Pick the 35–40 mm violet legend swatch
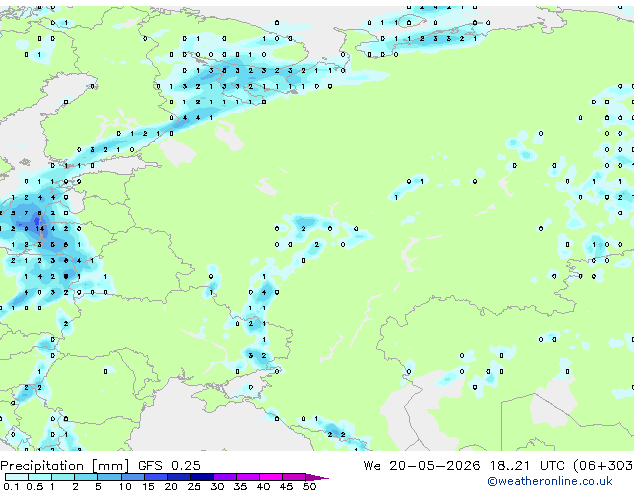Screen dimensions: 634x490 point(248,477)
